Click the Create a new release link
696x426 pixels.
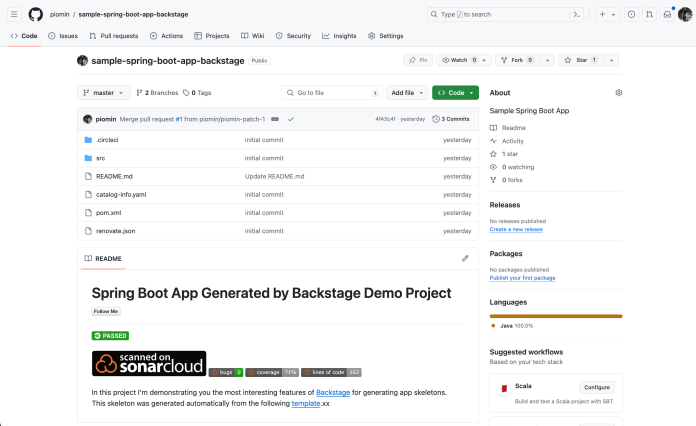tap(516, 229)
